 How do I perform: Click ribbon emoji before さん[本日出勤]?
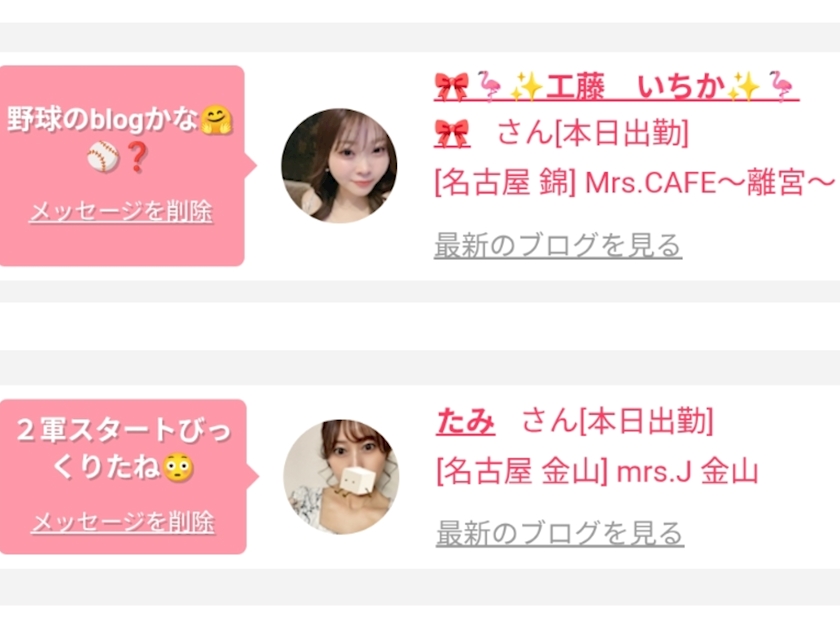click(x=452, y=133)
